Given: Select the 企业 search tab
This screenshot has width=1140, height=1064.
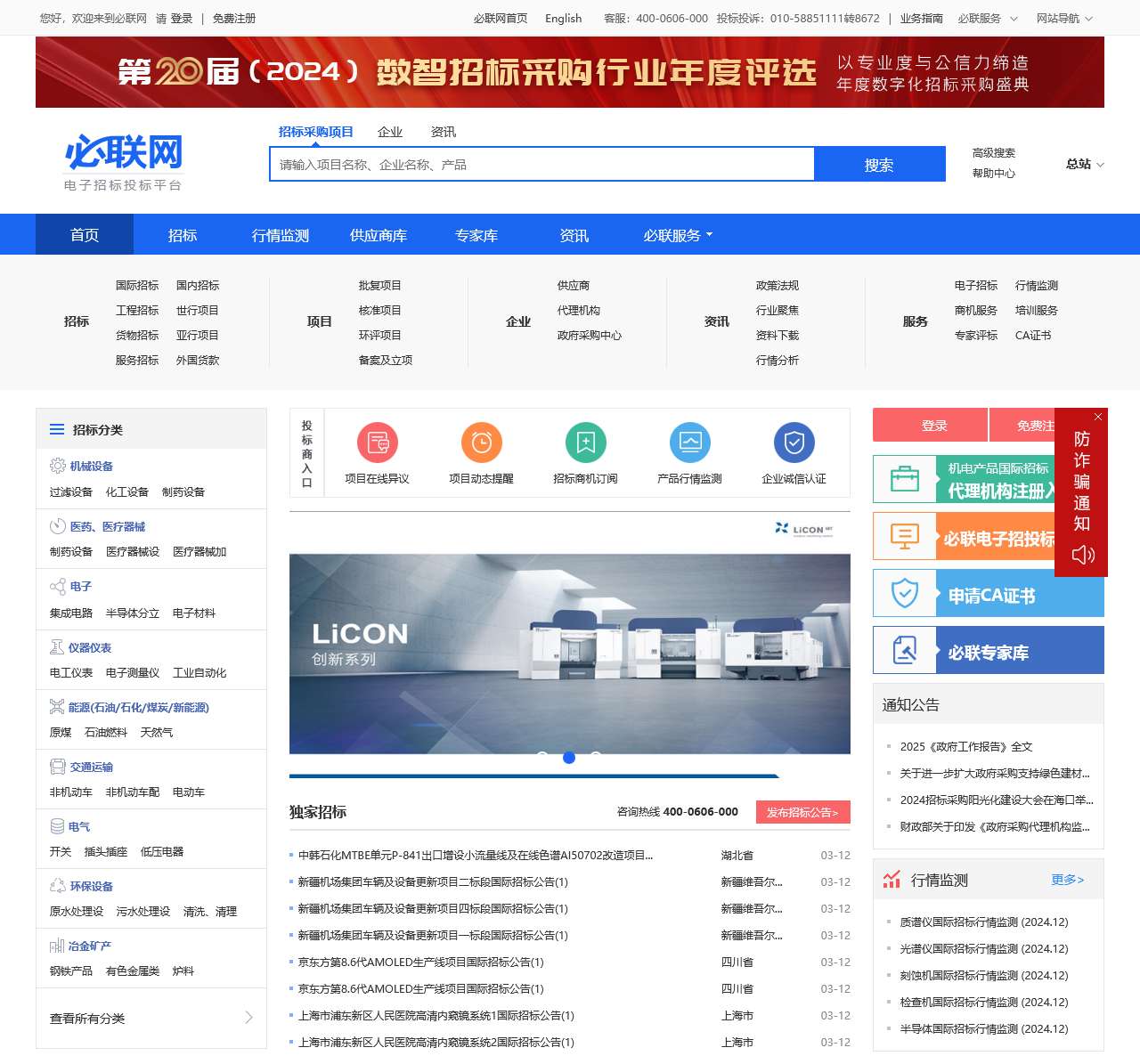Looking at the screenshot, I should pos(390,132).
